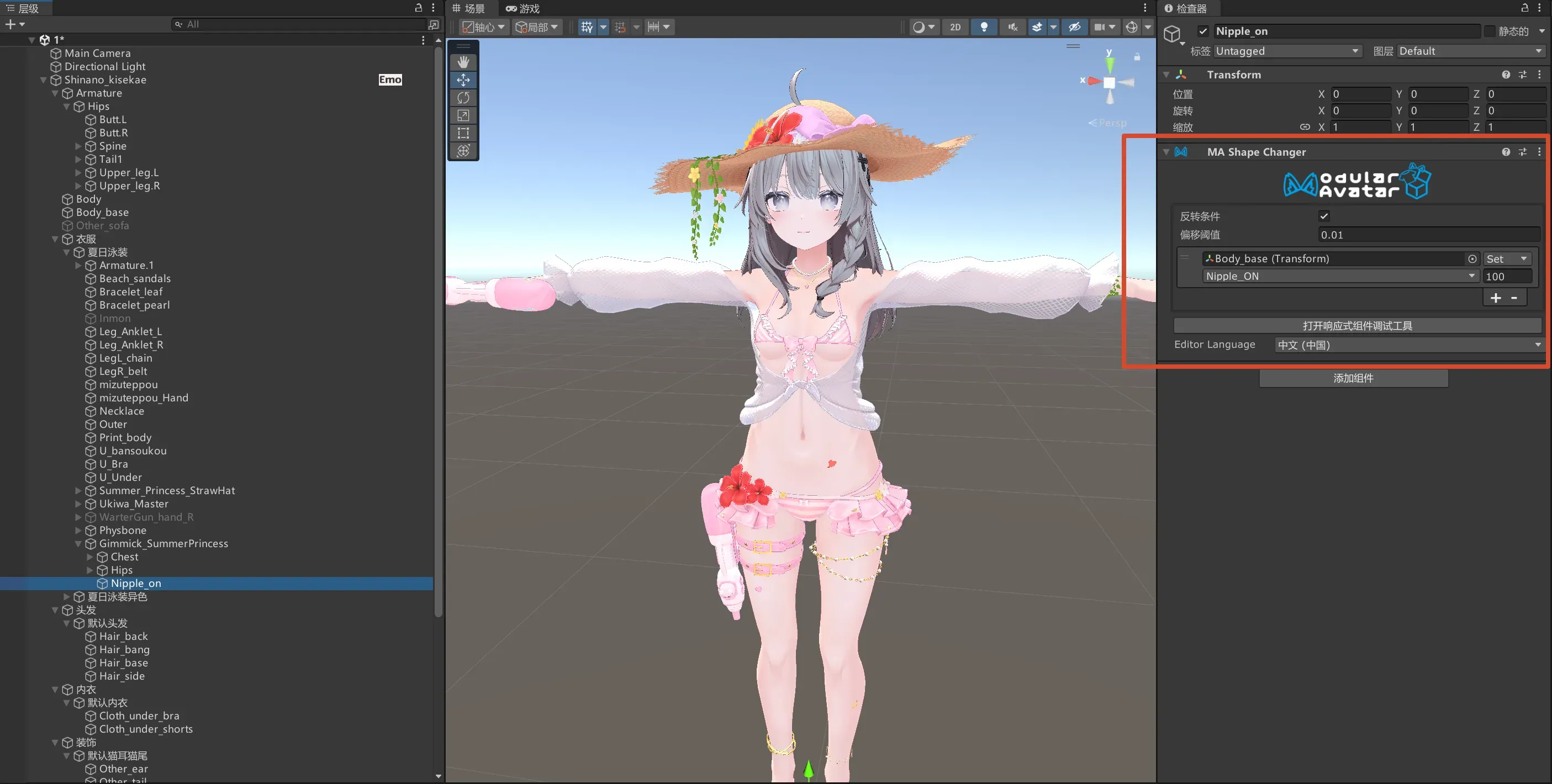The height and width of the screenshot is (784, 1552).
Task: Select Hair_bang in the hierarchy
Action: (x=124, y=649)
